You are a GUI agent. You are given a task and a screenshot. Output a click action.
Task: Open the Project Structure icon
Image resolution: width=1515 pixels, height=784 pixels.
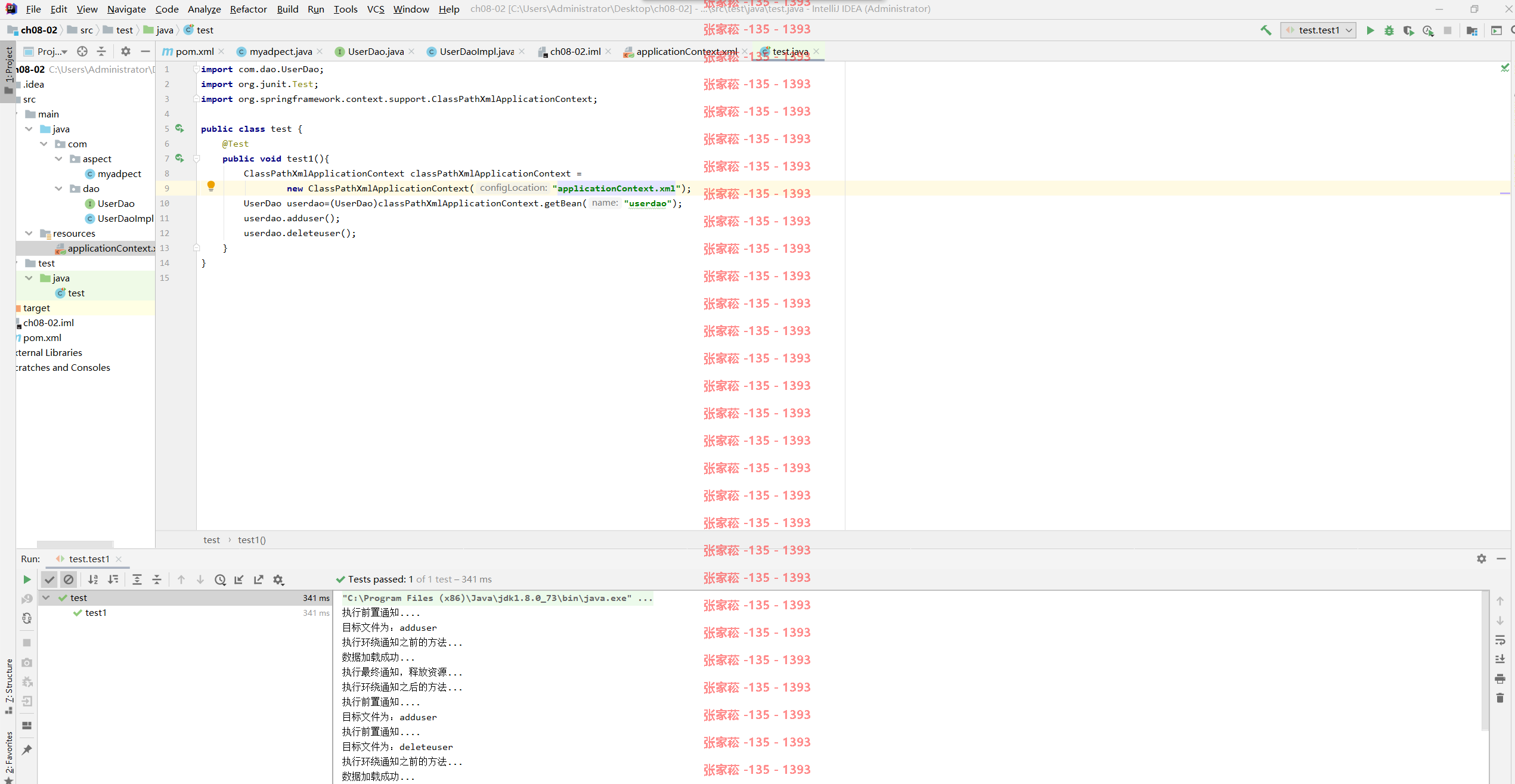pyautogui.click(x=1472, y=30)
